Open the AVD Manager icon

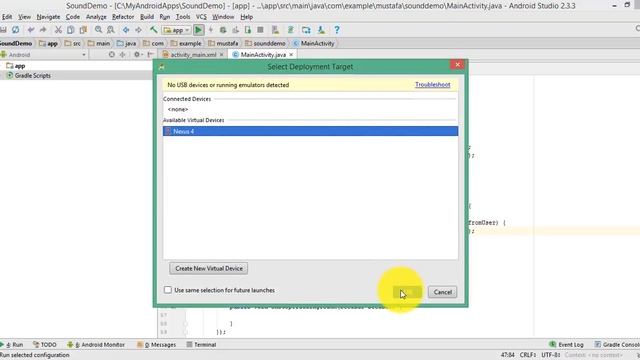coord(276,30)
